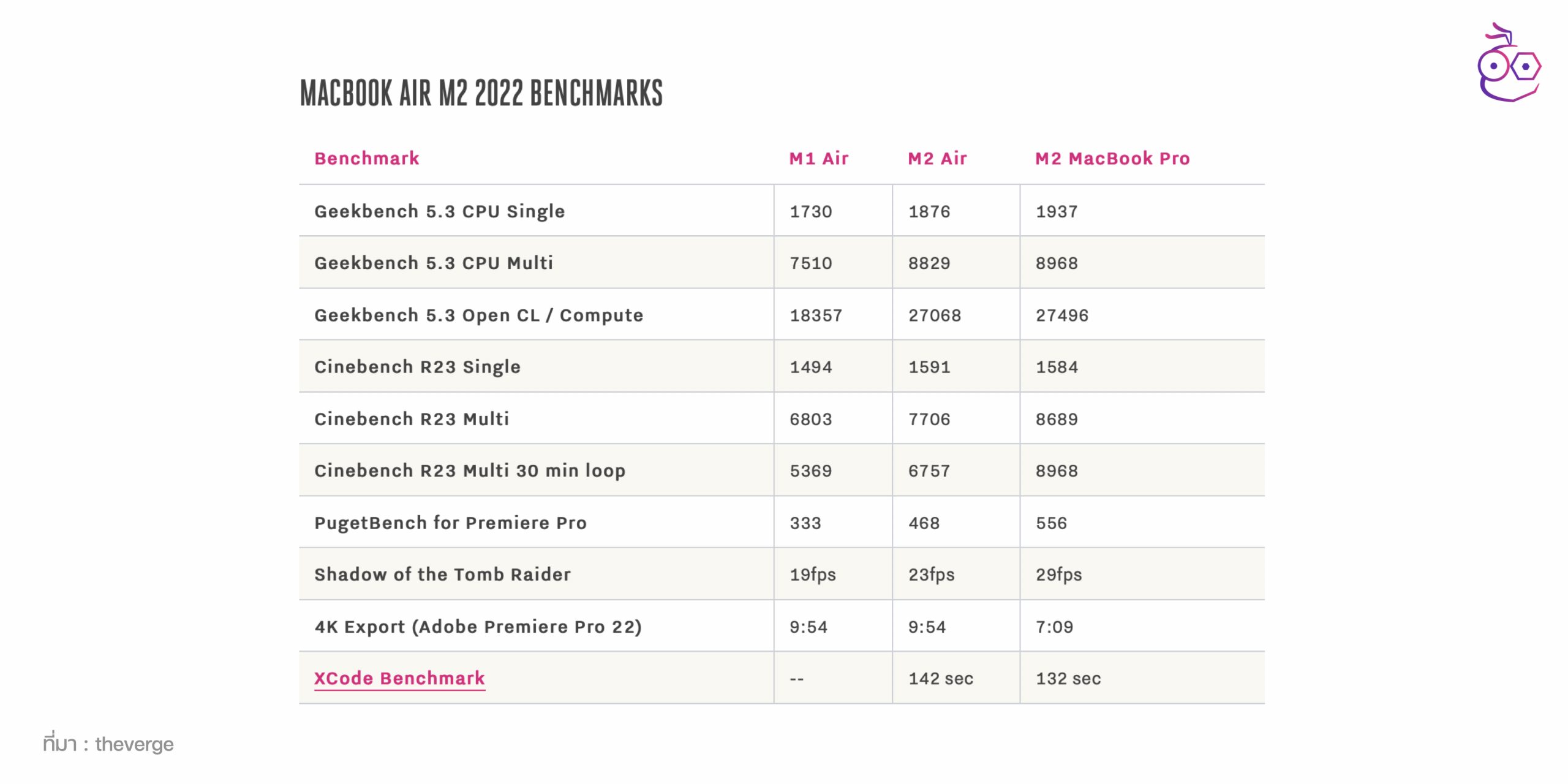Click the purple owl logo icon

tap(1508, 64)
